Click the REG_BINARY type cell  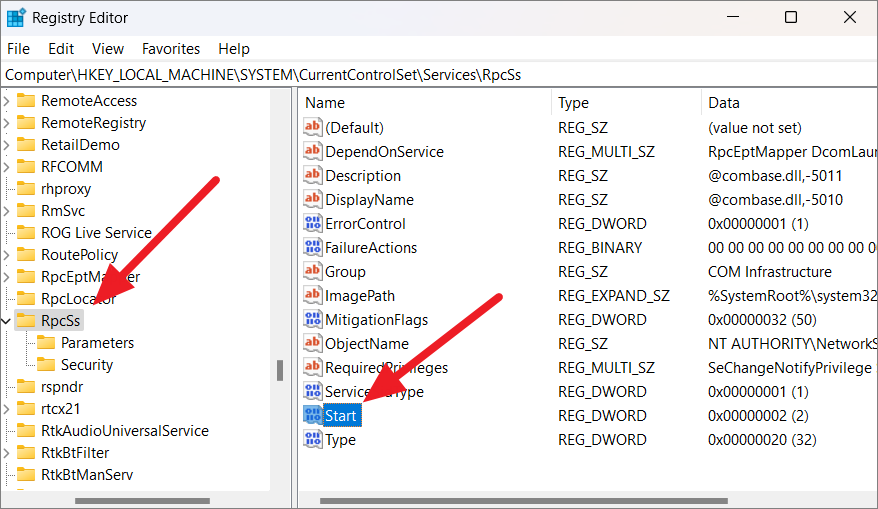(600, 248)
